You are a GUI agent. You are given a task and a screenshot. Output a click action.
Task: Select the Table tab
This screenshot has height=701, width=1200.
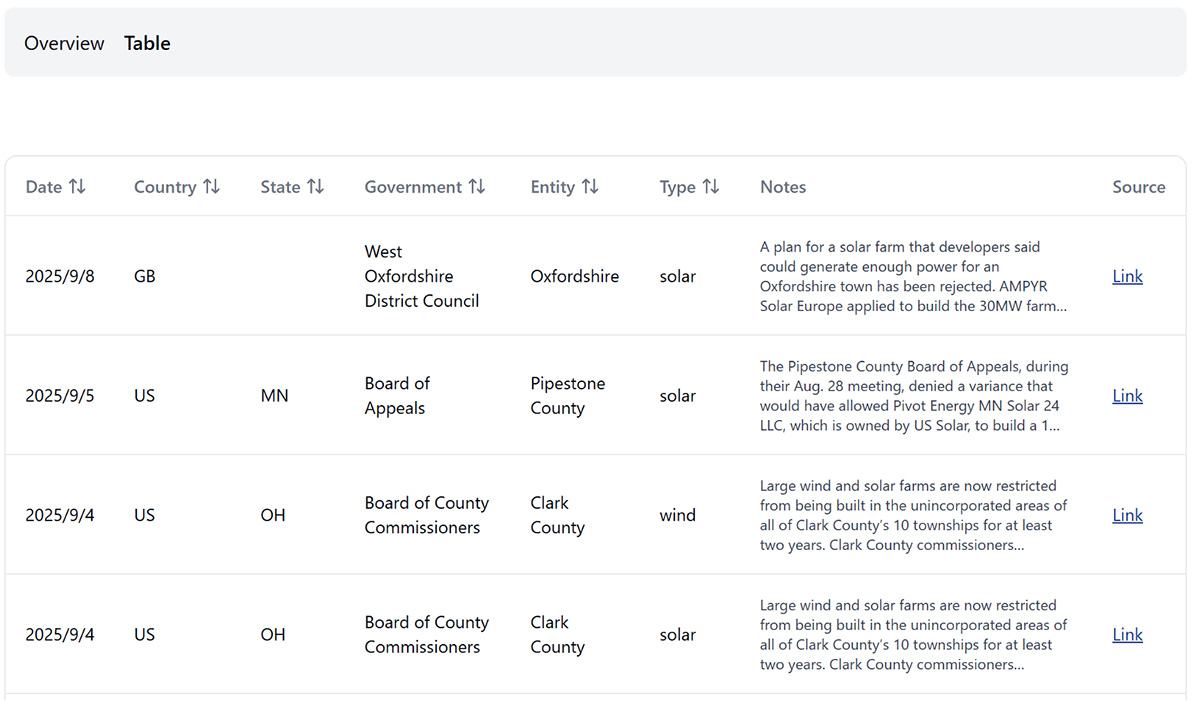pyautogui.click(x=147, y=43)
